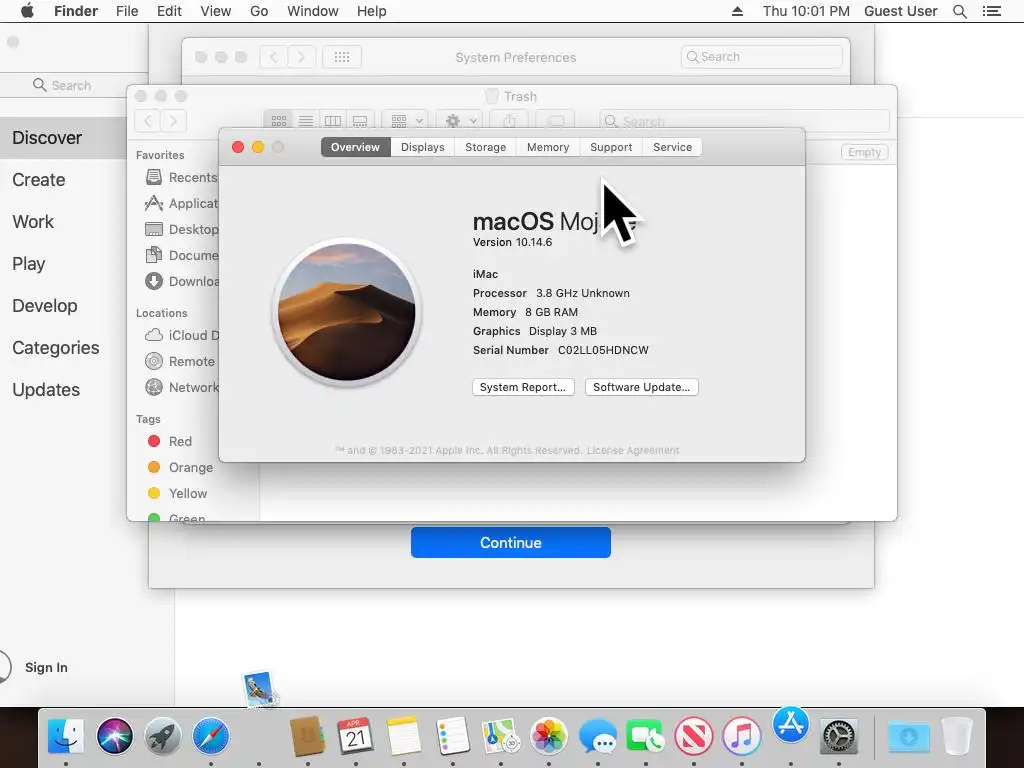Go forward in the Trash window
This screenshot has width=1024, height=768.
coord(173,121)
